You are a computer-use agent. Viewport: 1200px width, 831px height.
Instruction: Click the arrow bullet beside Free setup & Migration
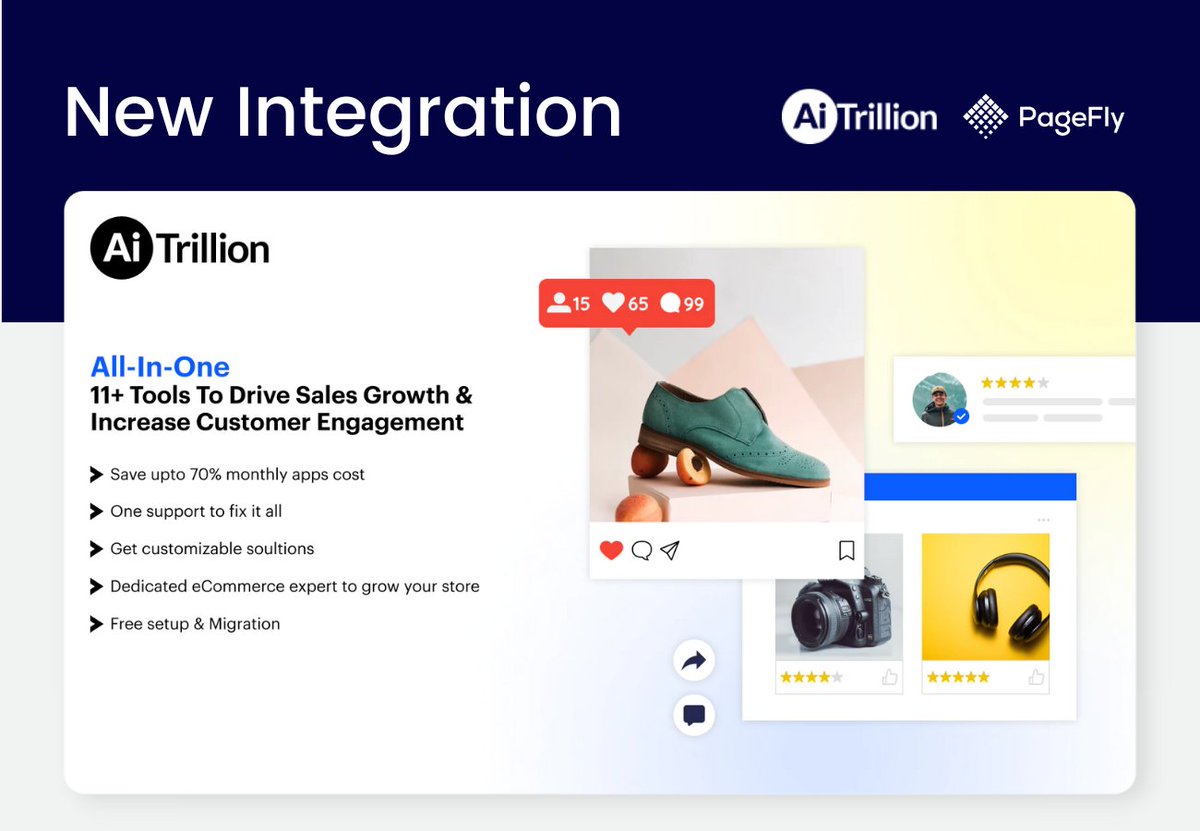[x=96, y=624]
